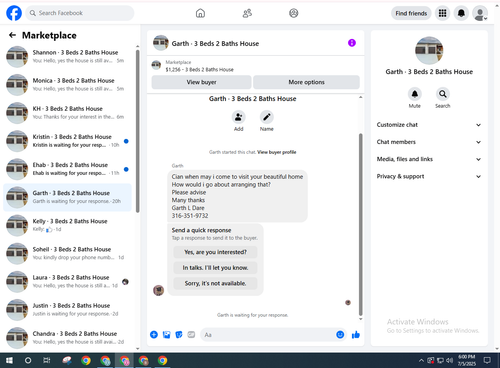Send quick reply "Yes, are you interested?"
The height and width of the screenshot is (368, 500).
tap(215, 252)
